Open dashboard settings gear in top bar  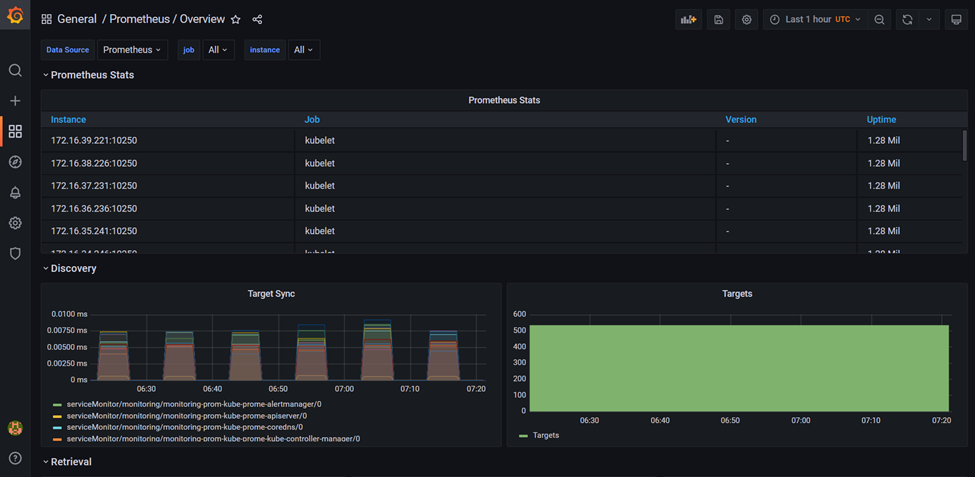(747, 19)
